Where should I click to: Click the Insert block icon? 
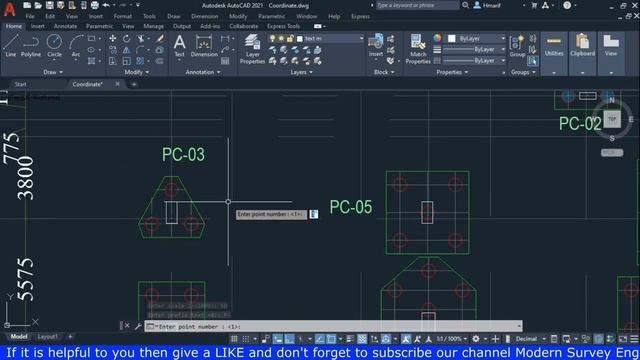[x=376, y=45]
